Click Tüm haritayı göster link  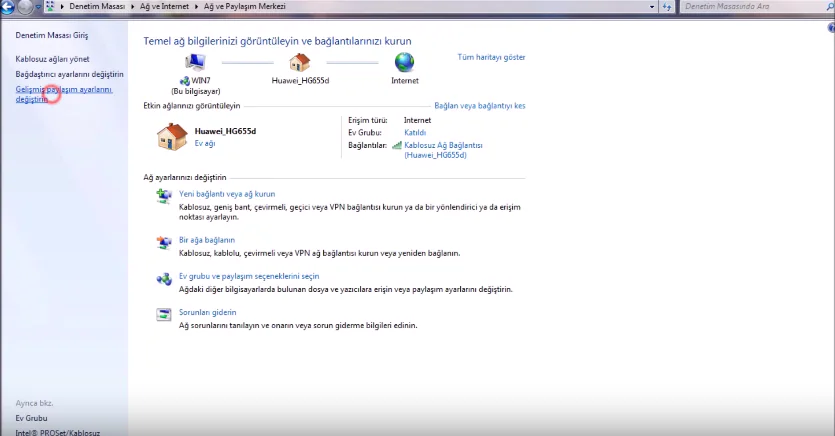click(491, 57)
